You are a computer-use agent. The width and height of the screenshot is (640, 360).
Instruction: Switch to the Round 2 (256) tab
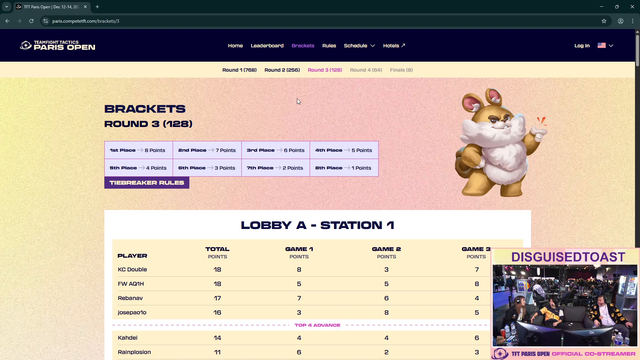click(282, 70)
